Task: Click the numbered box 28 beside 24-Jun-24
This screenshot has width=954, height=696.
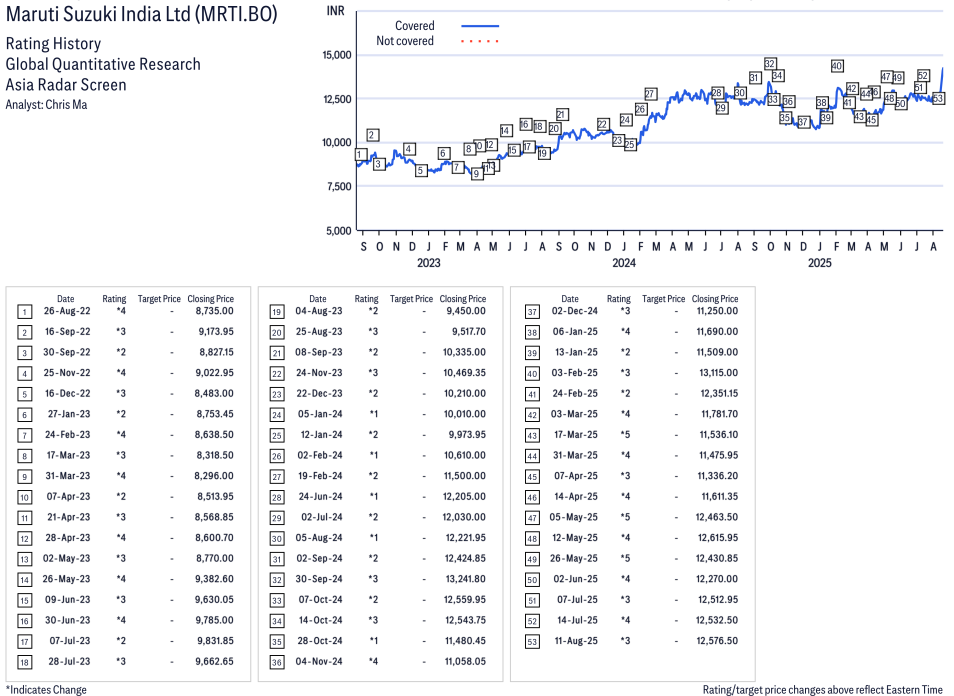Action: [x=277, y=498]
